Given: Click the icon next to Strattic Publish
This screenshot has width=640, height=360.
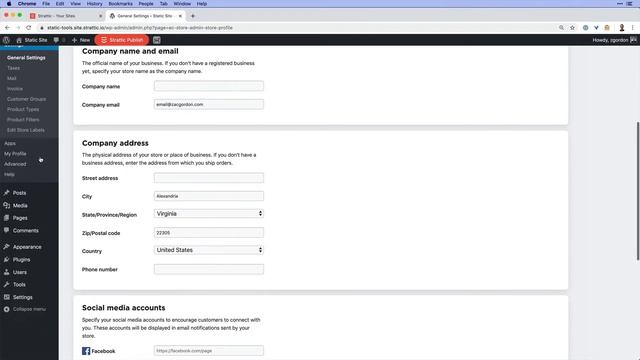Looking at the screenshot, I should click(157, 40).
